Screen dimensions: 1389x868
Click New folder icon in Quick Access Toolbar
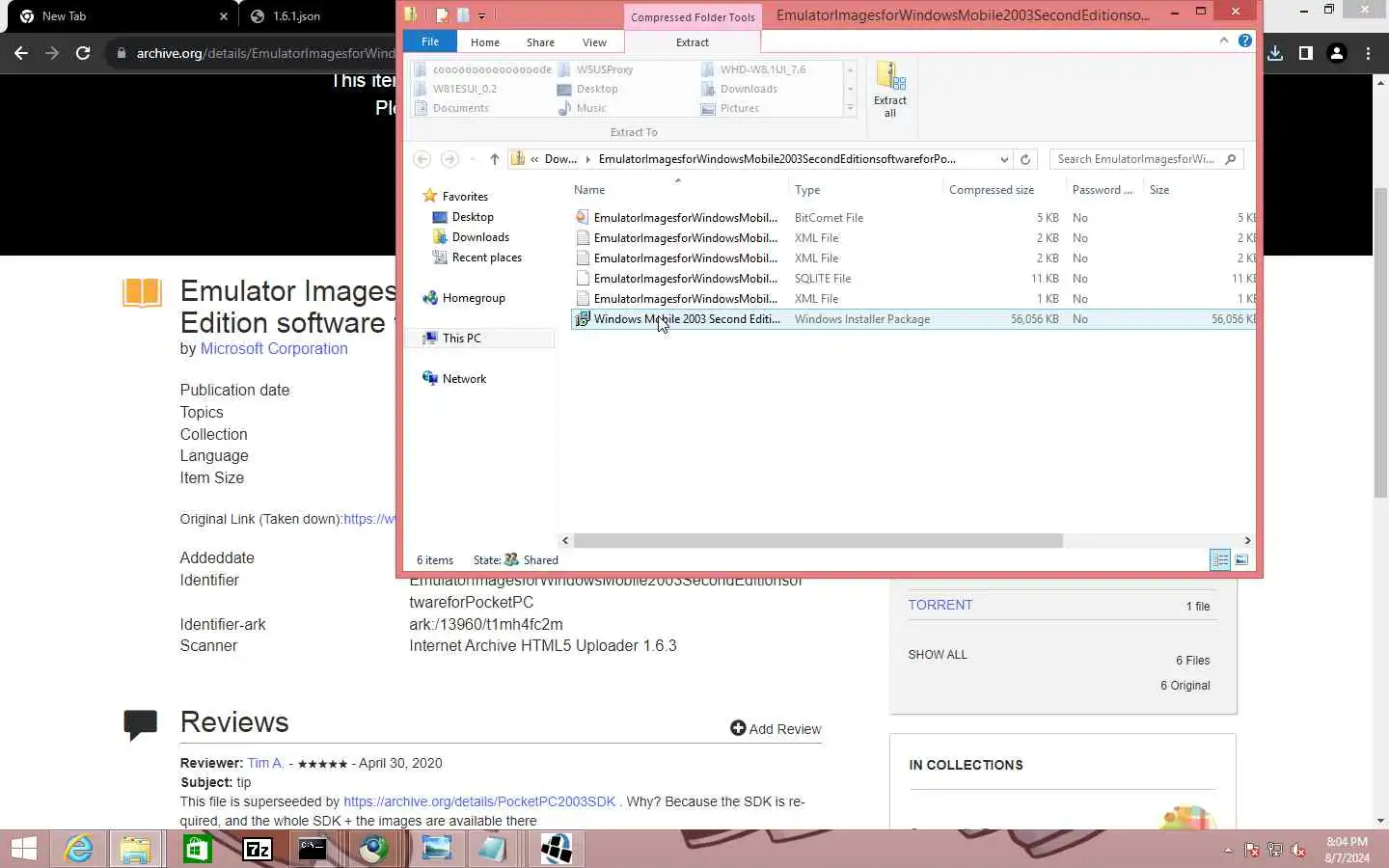[463, 15]
